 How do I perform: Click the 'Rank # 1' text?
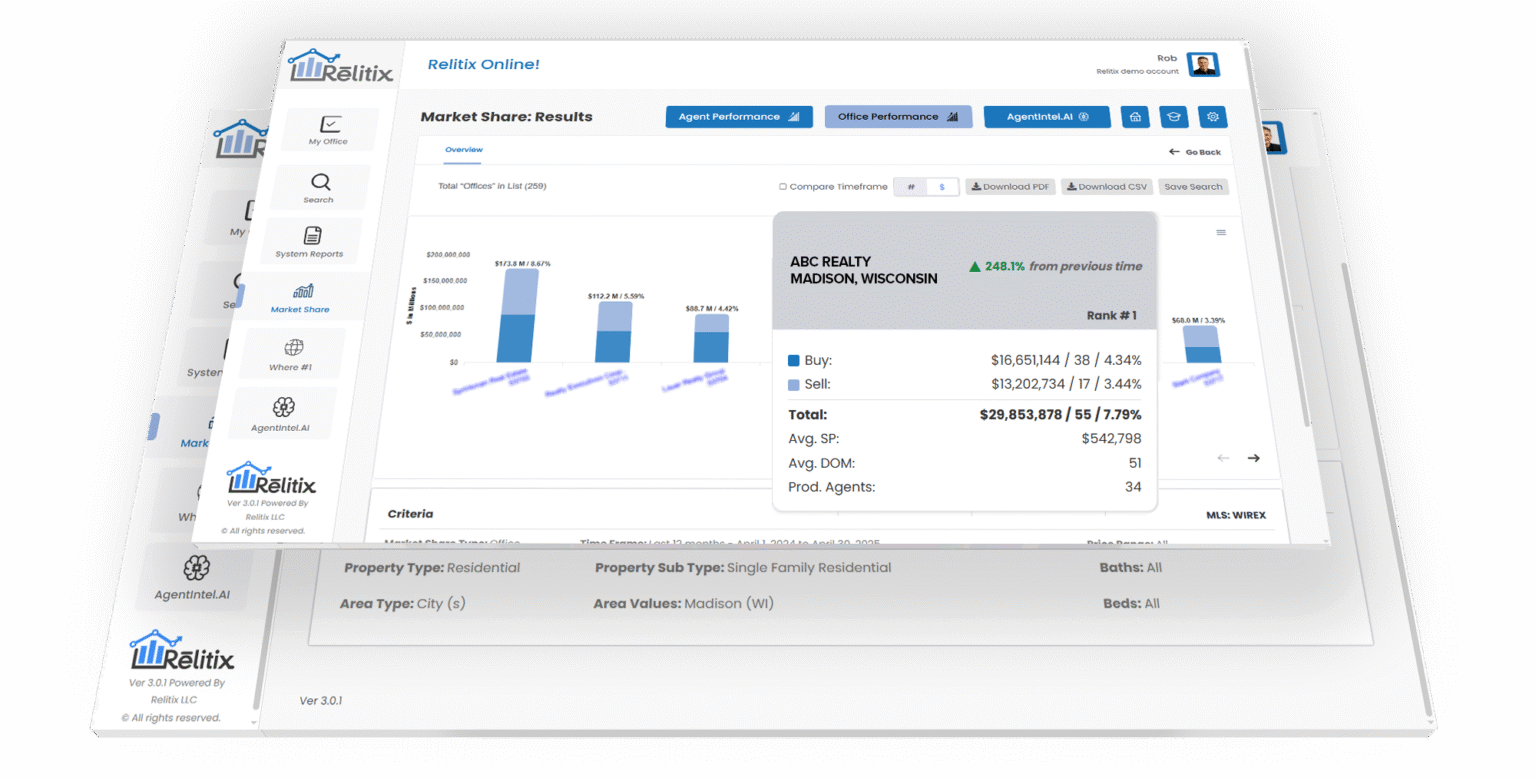point(1112,315)
